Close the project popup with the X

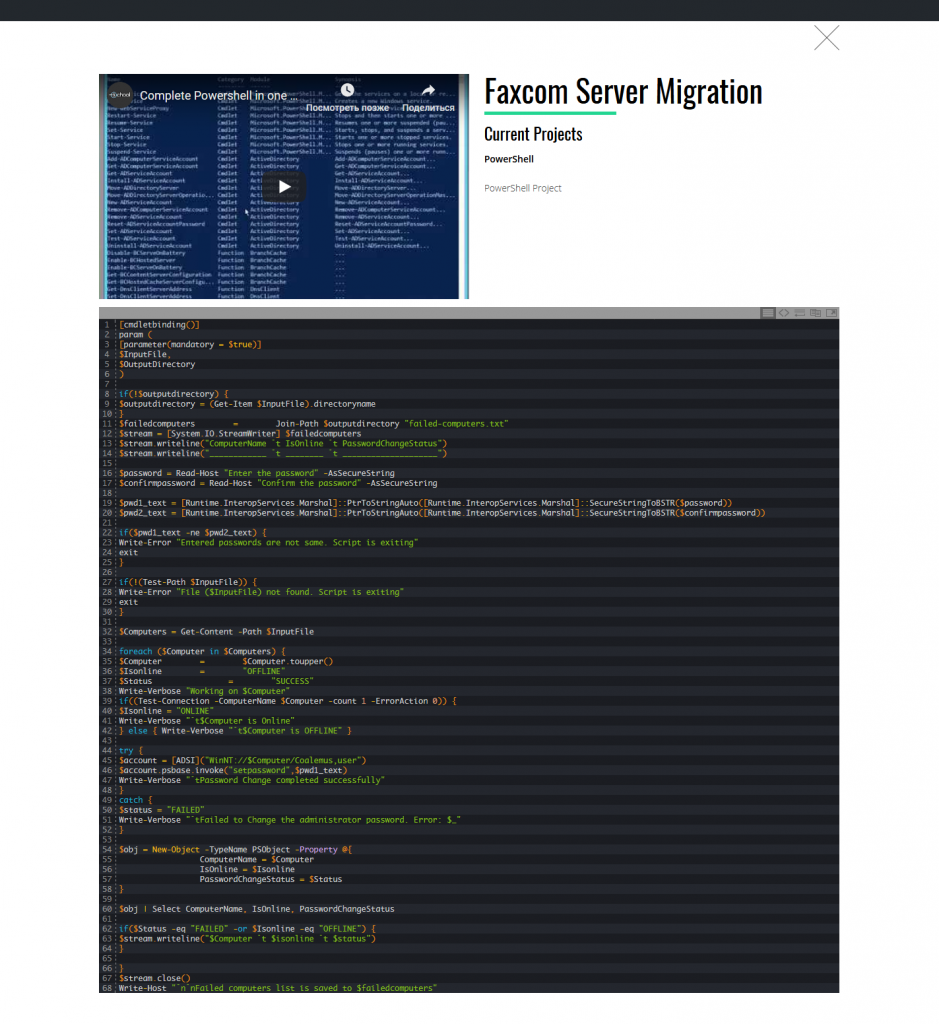[x=826, y=38]
